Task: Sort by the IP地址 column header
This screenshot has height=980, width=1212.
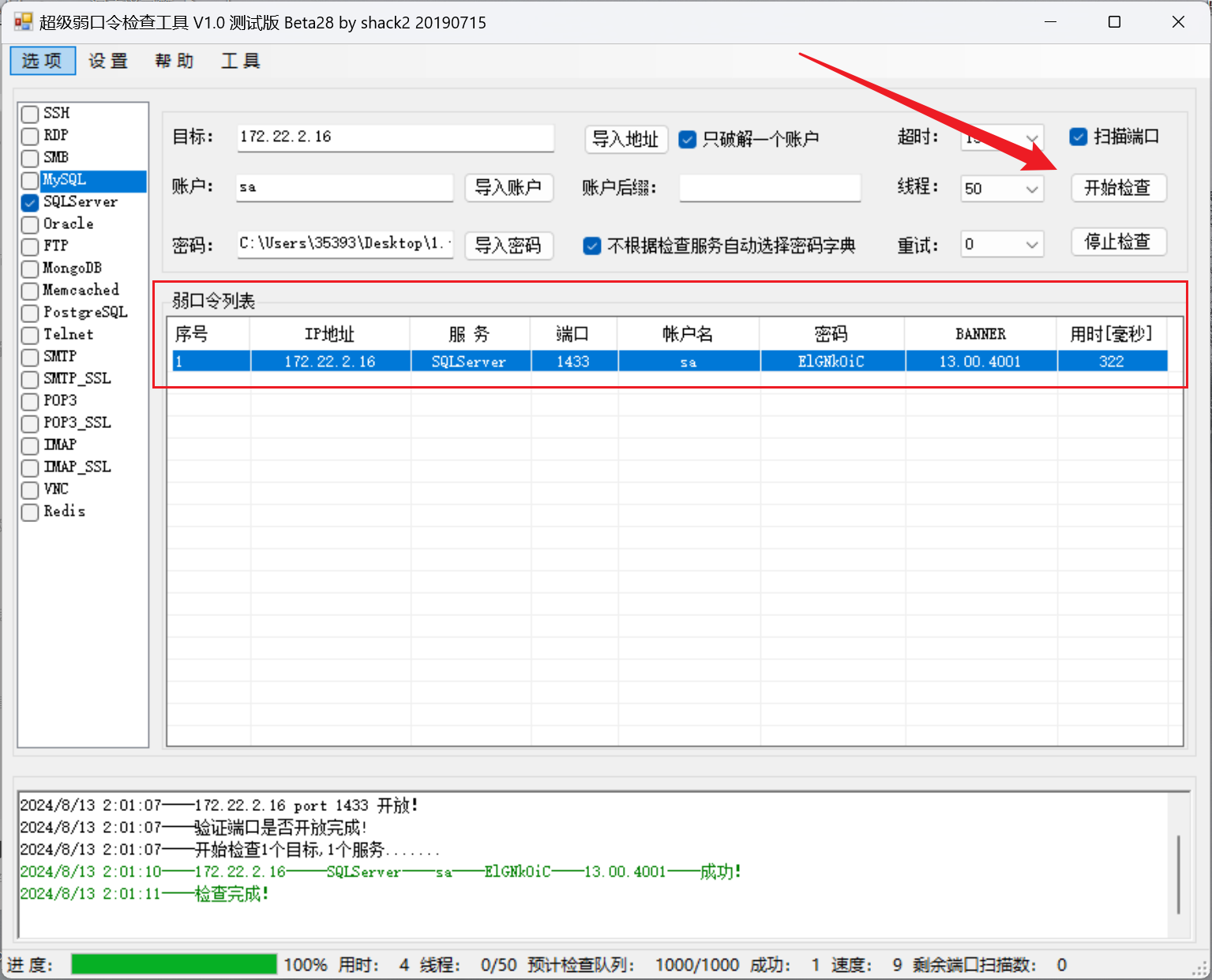Action: (x=330, y=334)
